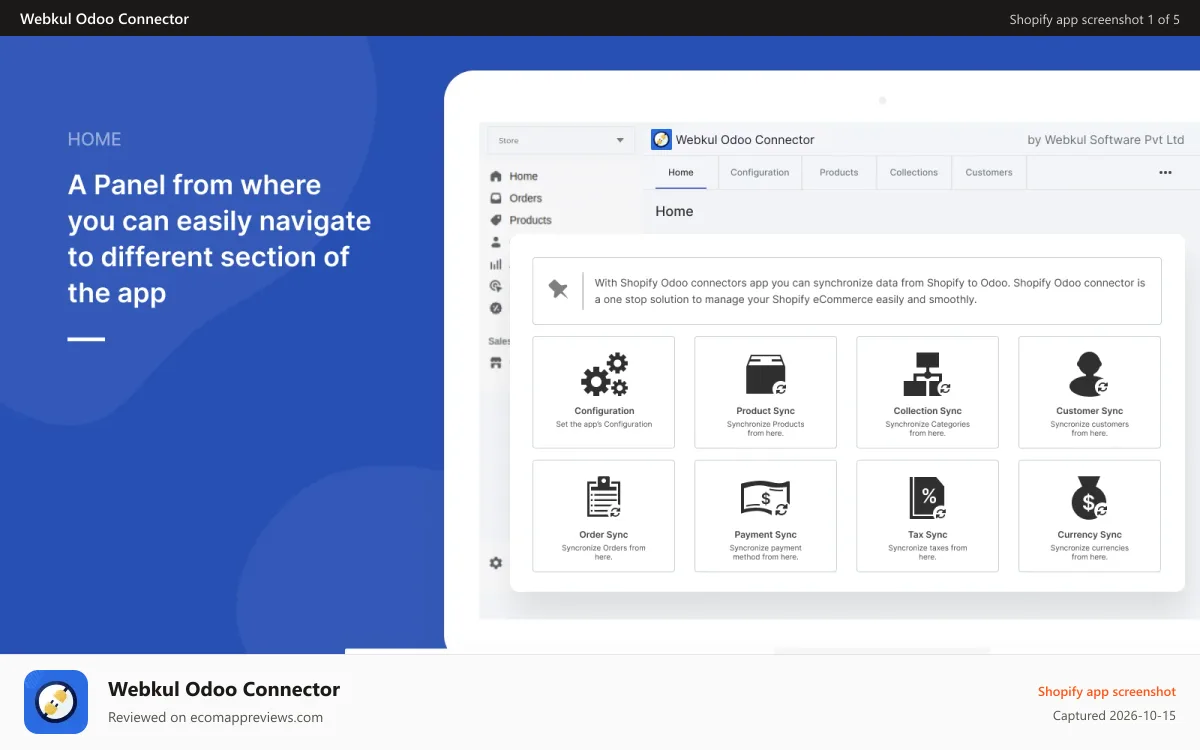Click the Customer Sync person icon
Screen dimensions: 1200x750
(1089, 375)
